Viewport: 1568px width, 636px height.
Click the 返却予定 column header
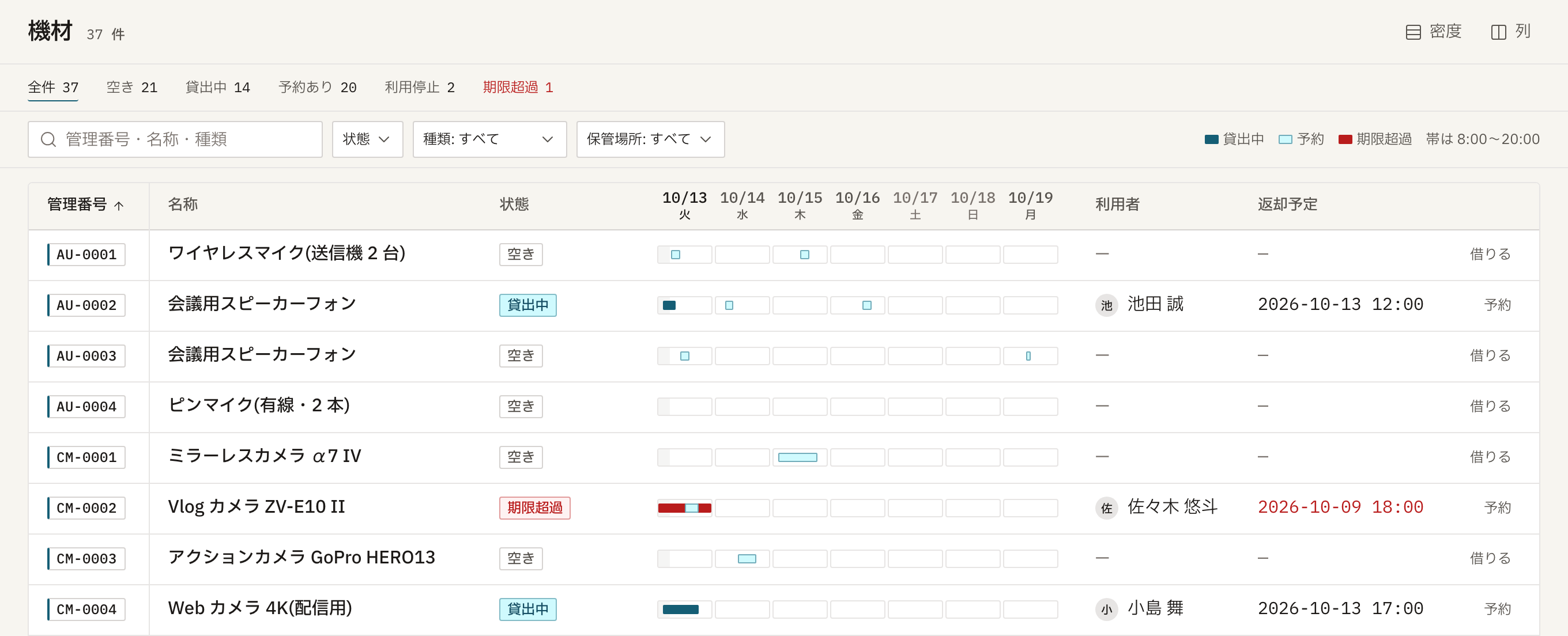1287,205
